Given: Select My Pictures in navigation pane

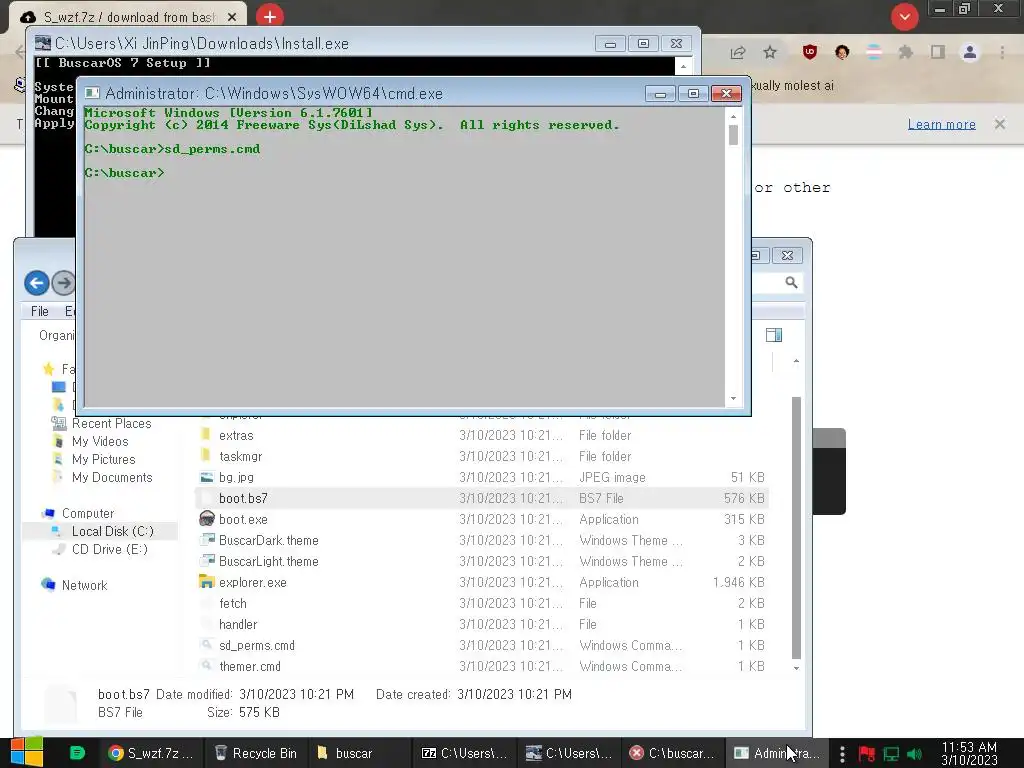Looking at the screenshot, I should click(103, 459).
